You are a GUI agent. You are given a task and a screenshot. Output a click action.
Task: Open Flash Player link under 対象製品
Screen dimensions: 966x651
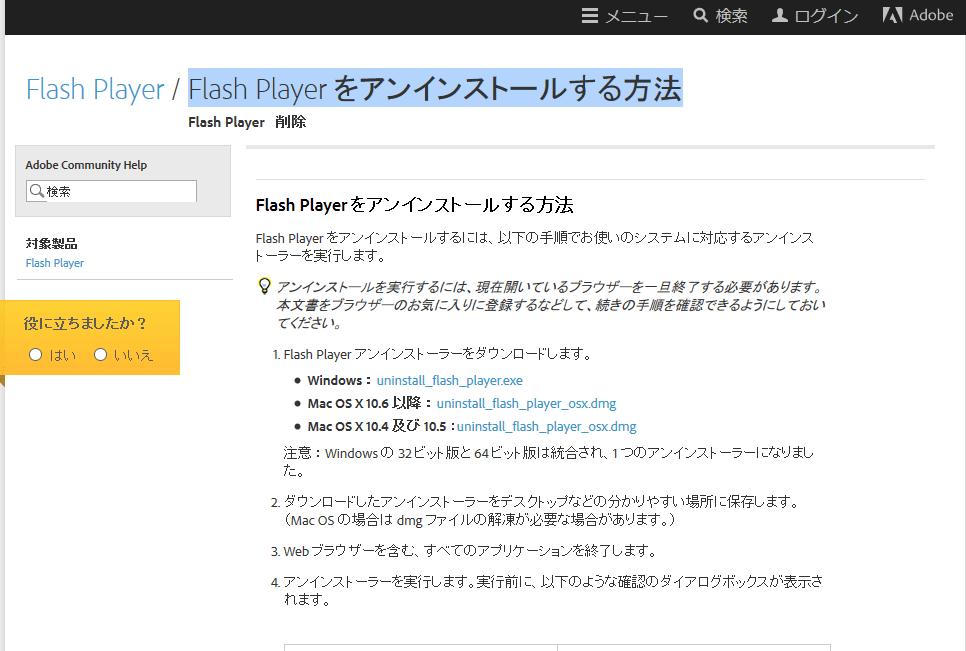tap(55, 263)
